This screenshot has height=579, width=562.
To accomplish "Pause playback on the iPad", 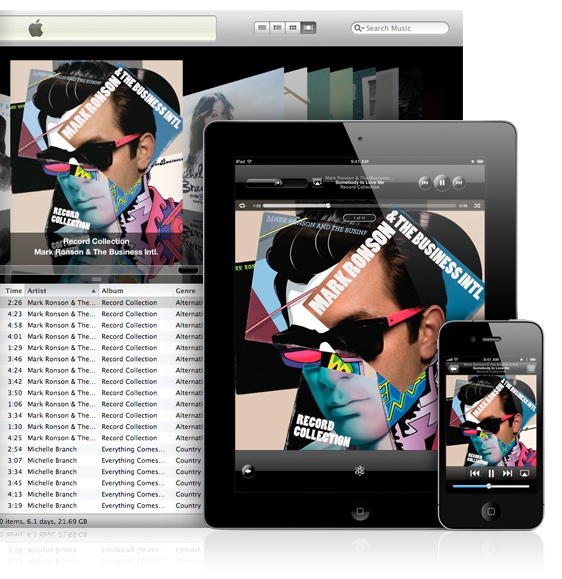I will point(442,182).
